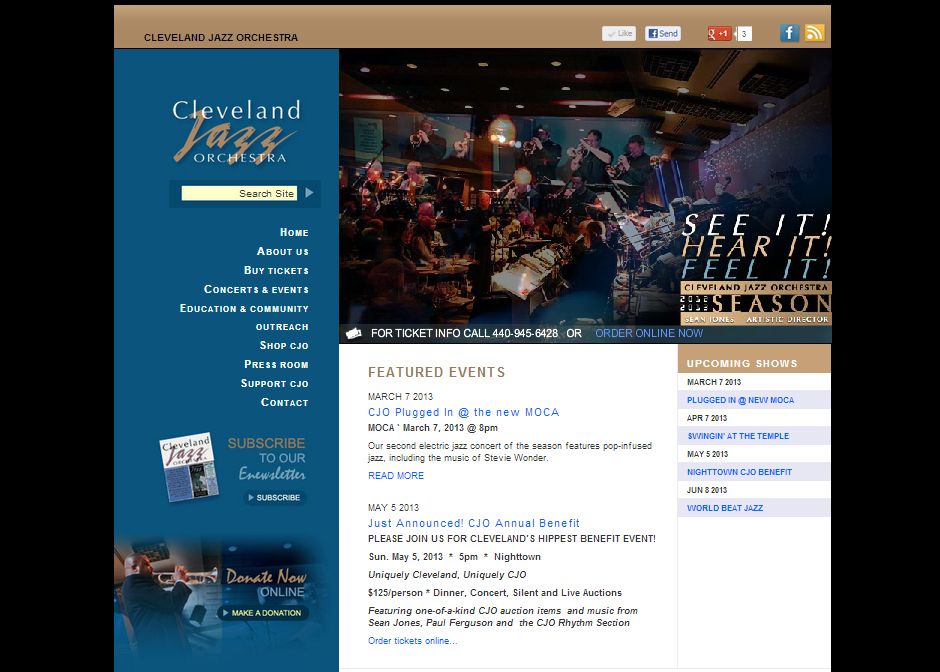Screen dimensions: 940x672
Task: Click the newsletter Subscribe button
Action: tap(275, 498)
